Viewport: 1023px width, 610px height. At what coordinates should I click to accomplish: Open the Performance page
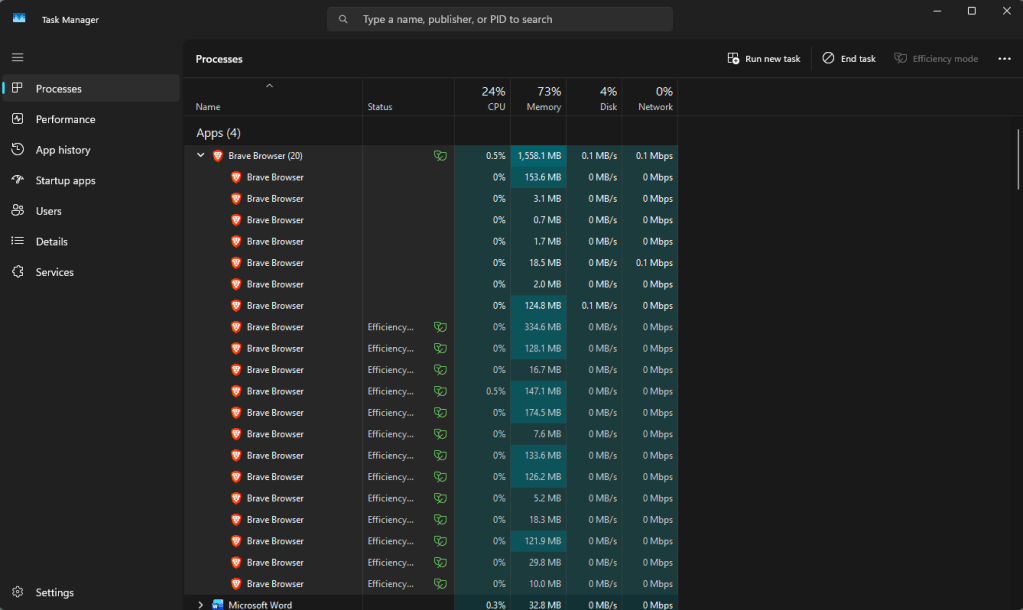[91, 119]
